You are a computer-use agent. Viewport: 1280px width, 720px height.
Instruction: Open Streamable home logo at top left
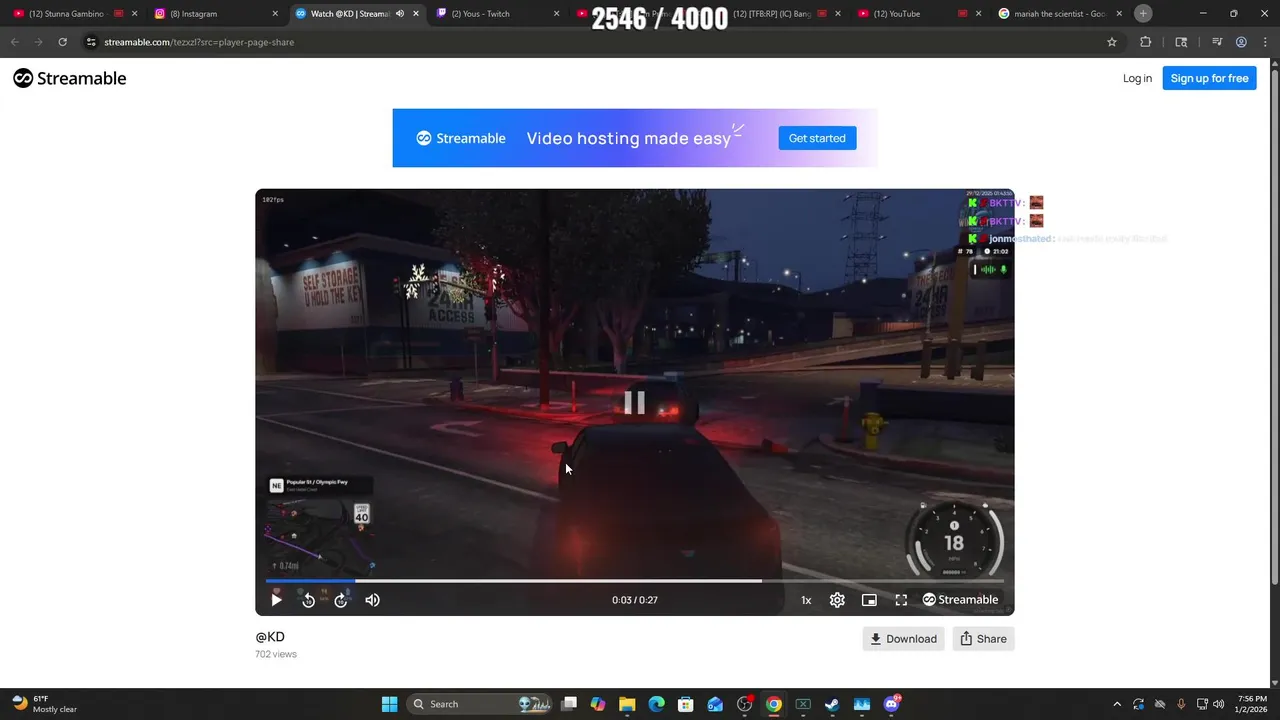69,78
